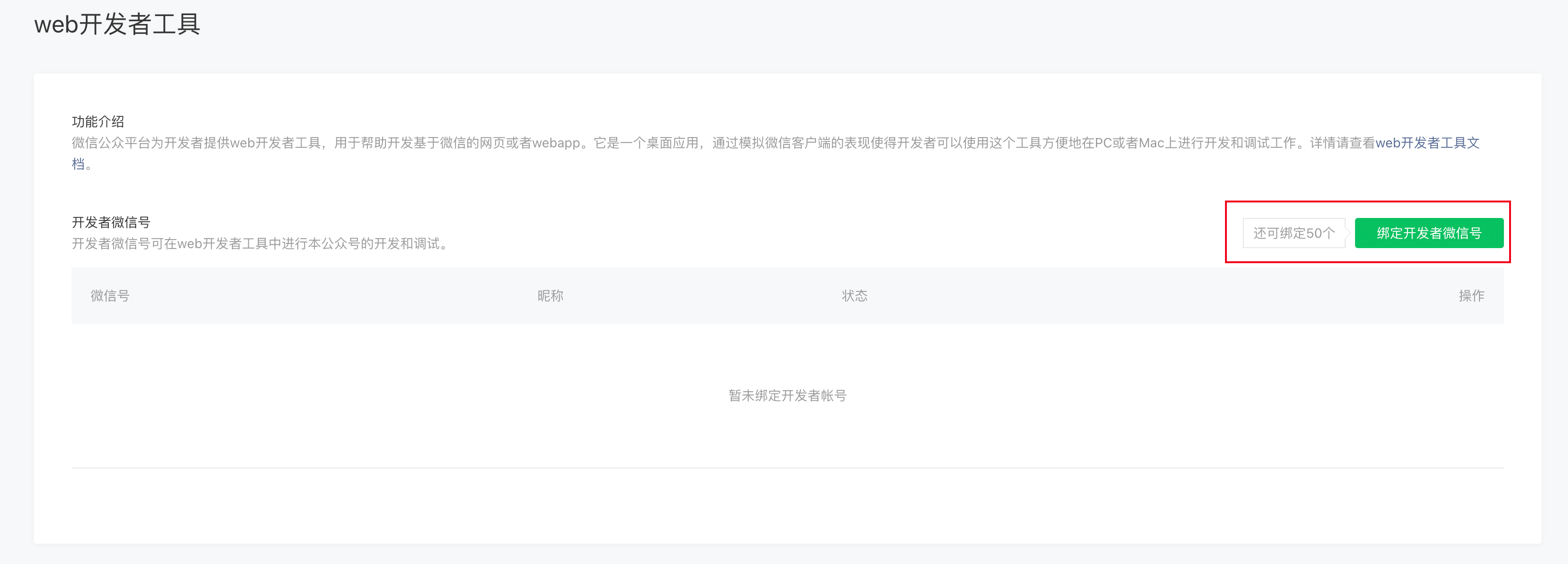Click the word webapp in the intro paragraph
Viewport: 1568px width, 564px height.
[x=556, y=143]
